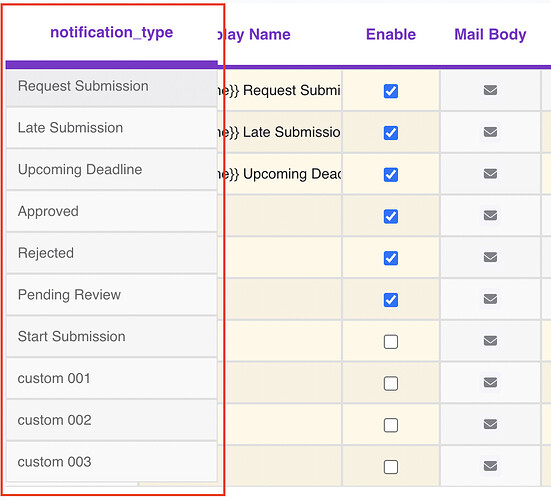Screen dimensions: 551x500
Task: Click mail icon in Start Submission row
Action: tap(490, 340)
